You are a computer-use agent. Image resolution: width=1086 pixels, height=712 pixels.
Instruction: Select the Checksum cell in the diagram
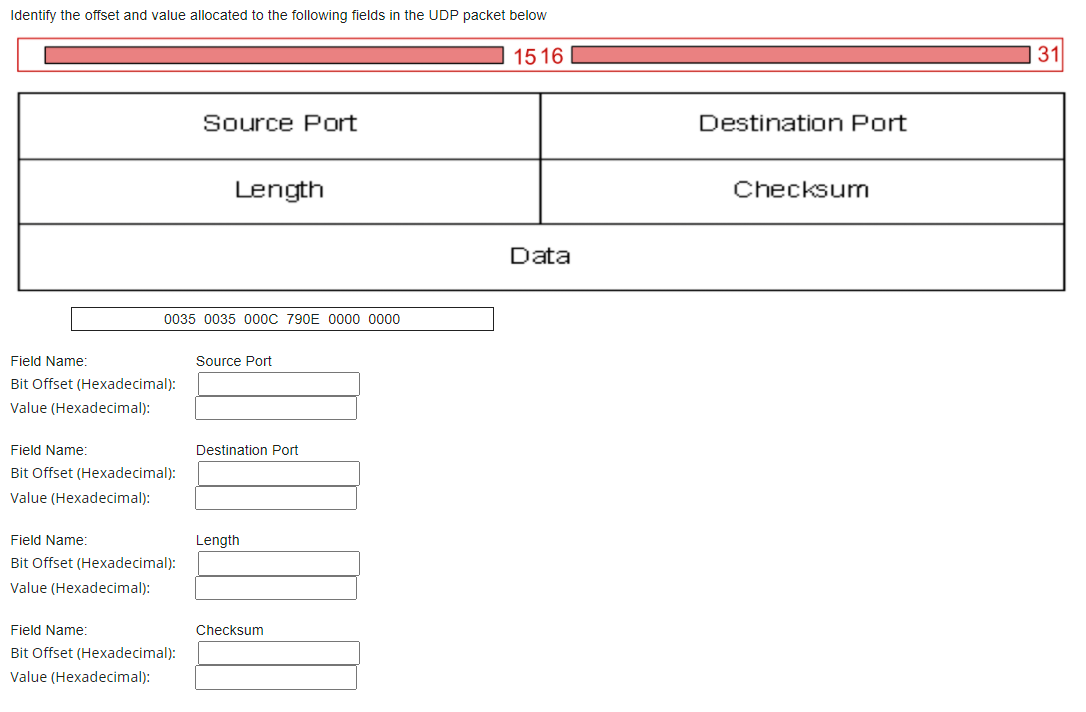pyautogui.click(x=802, y=190)
